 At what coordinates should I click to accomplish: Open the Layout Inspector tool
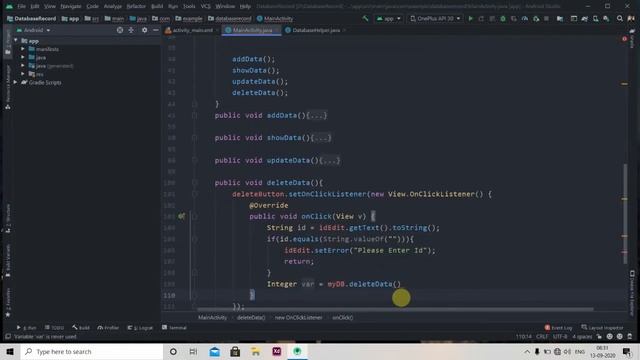point(602,327)
